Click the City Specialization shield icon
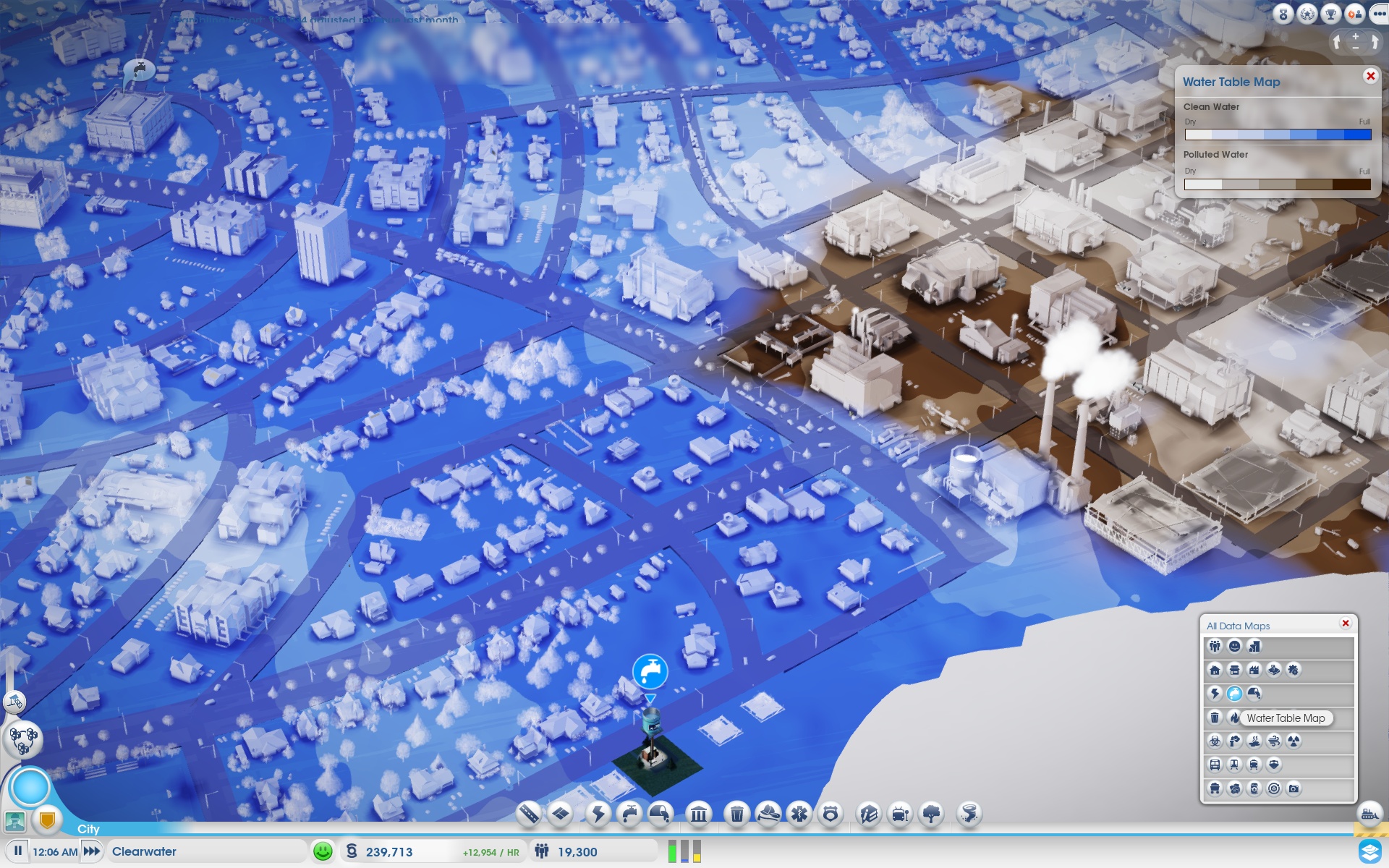The height and width of the screenshot is (868, 1389). [x=48, y=820]
